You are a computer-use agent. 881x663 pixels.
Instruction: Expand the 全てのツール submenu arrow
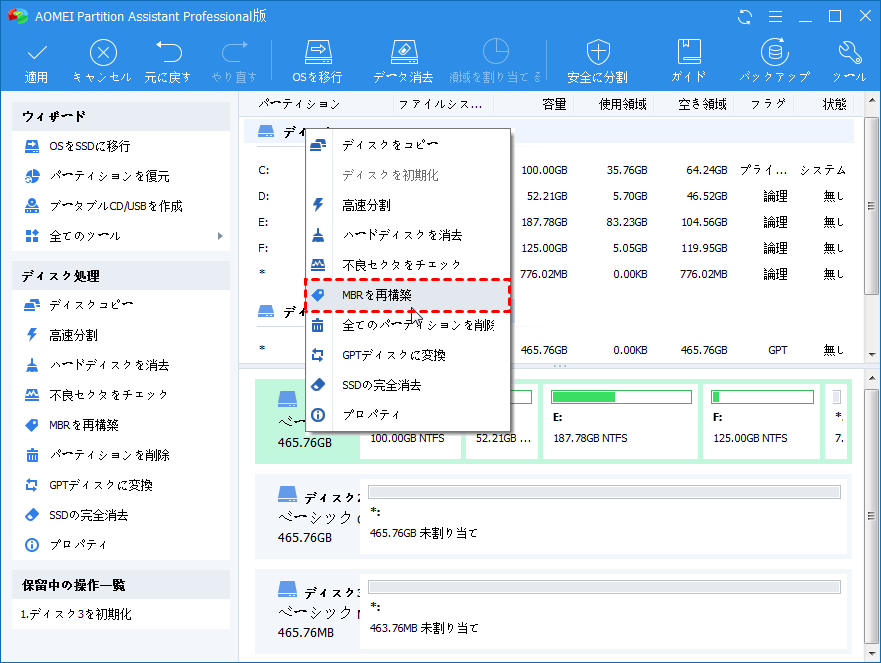[x=220, y=236]
